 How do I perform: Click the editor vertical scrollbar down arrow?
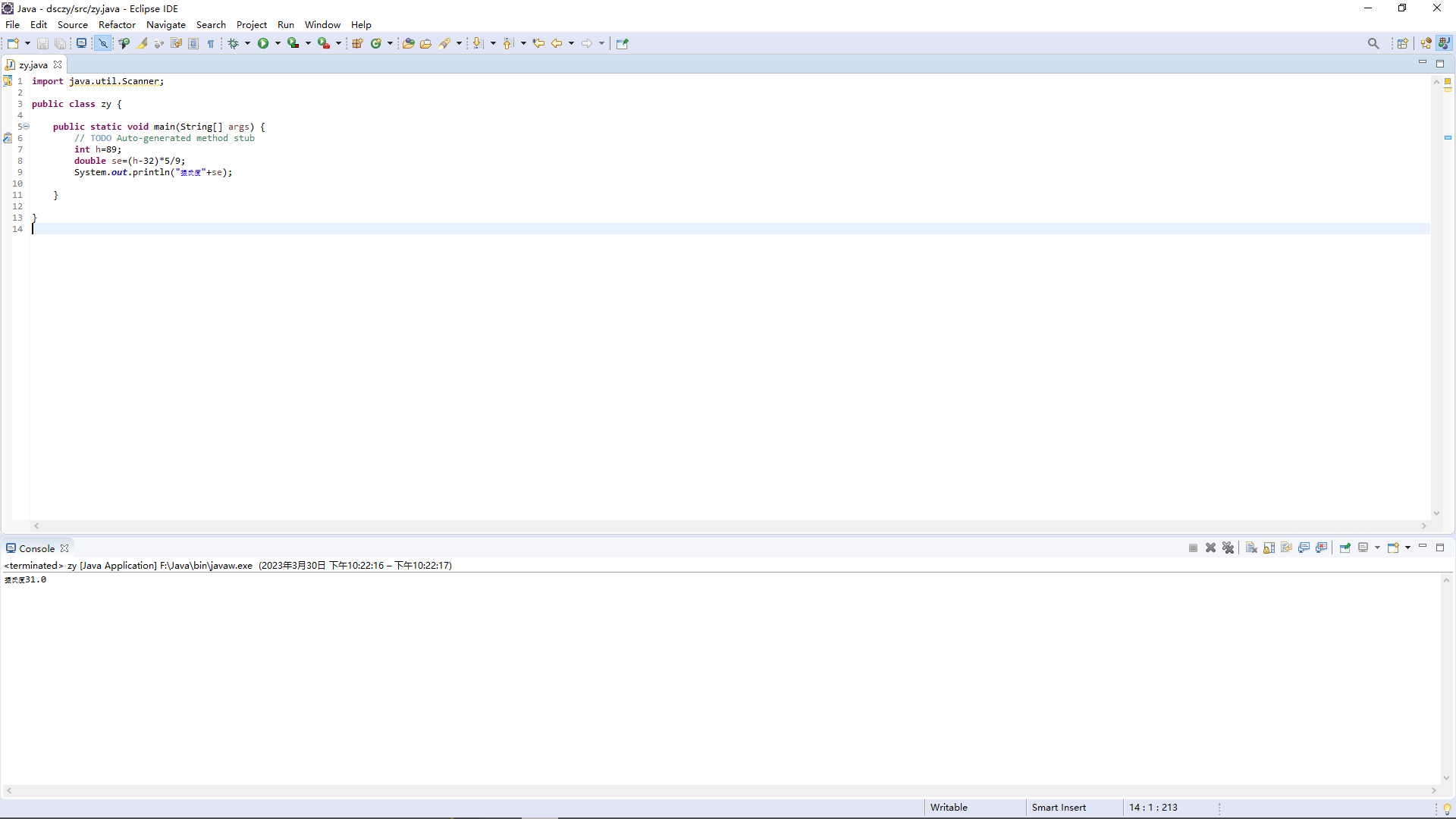click(1436, 513)
